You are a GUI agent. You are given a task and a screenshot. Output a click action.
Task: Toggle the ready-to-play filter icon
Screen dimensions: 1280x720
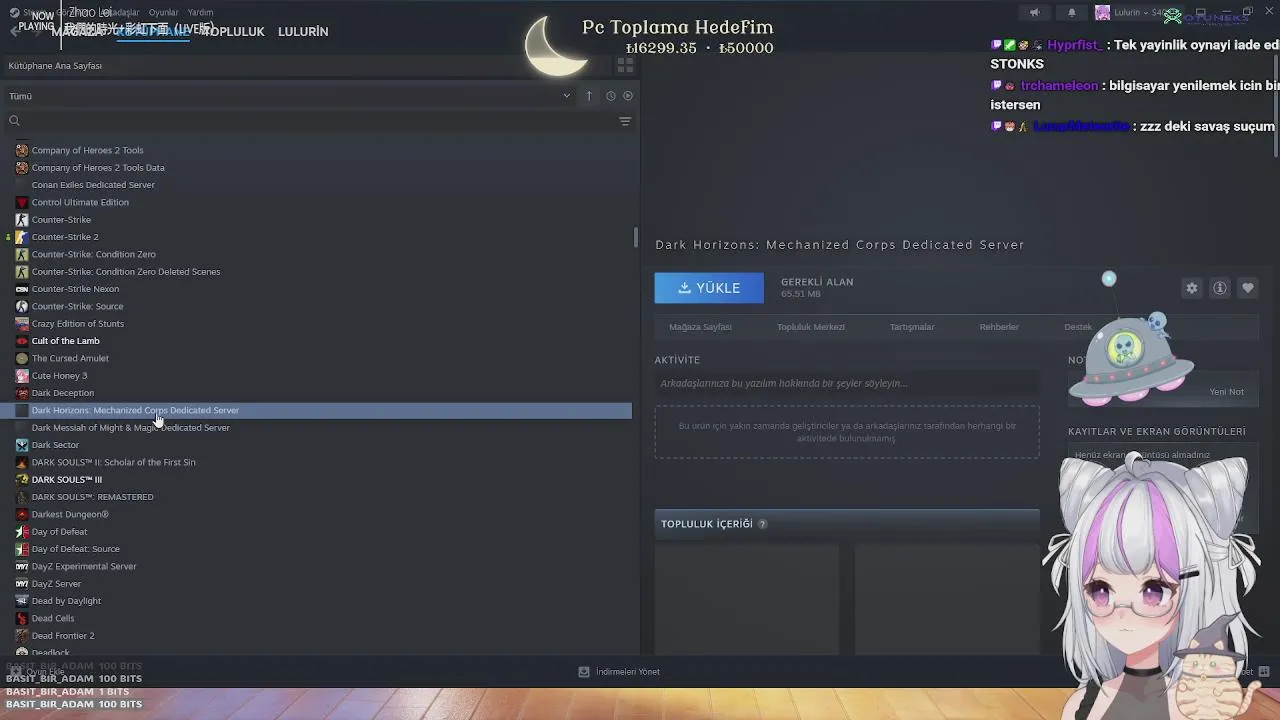pos(628,96)
